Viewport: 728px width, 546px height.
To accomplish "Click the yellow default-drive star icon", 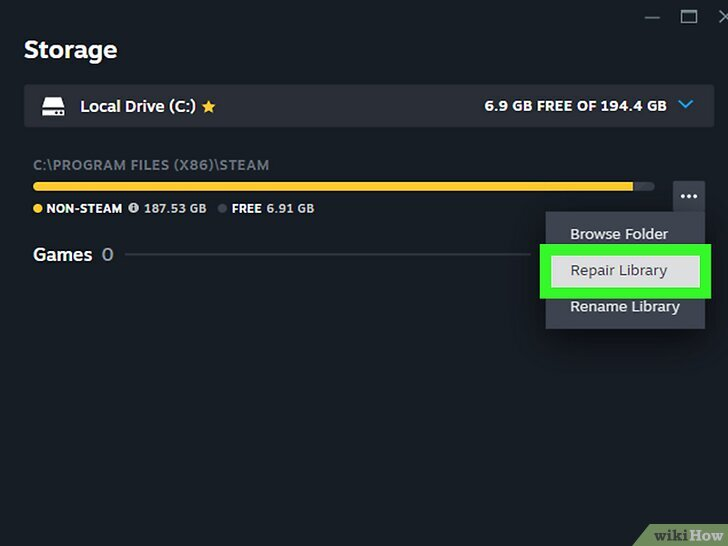I will tap(209, 107).
